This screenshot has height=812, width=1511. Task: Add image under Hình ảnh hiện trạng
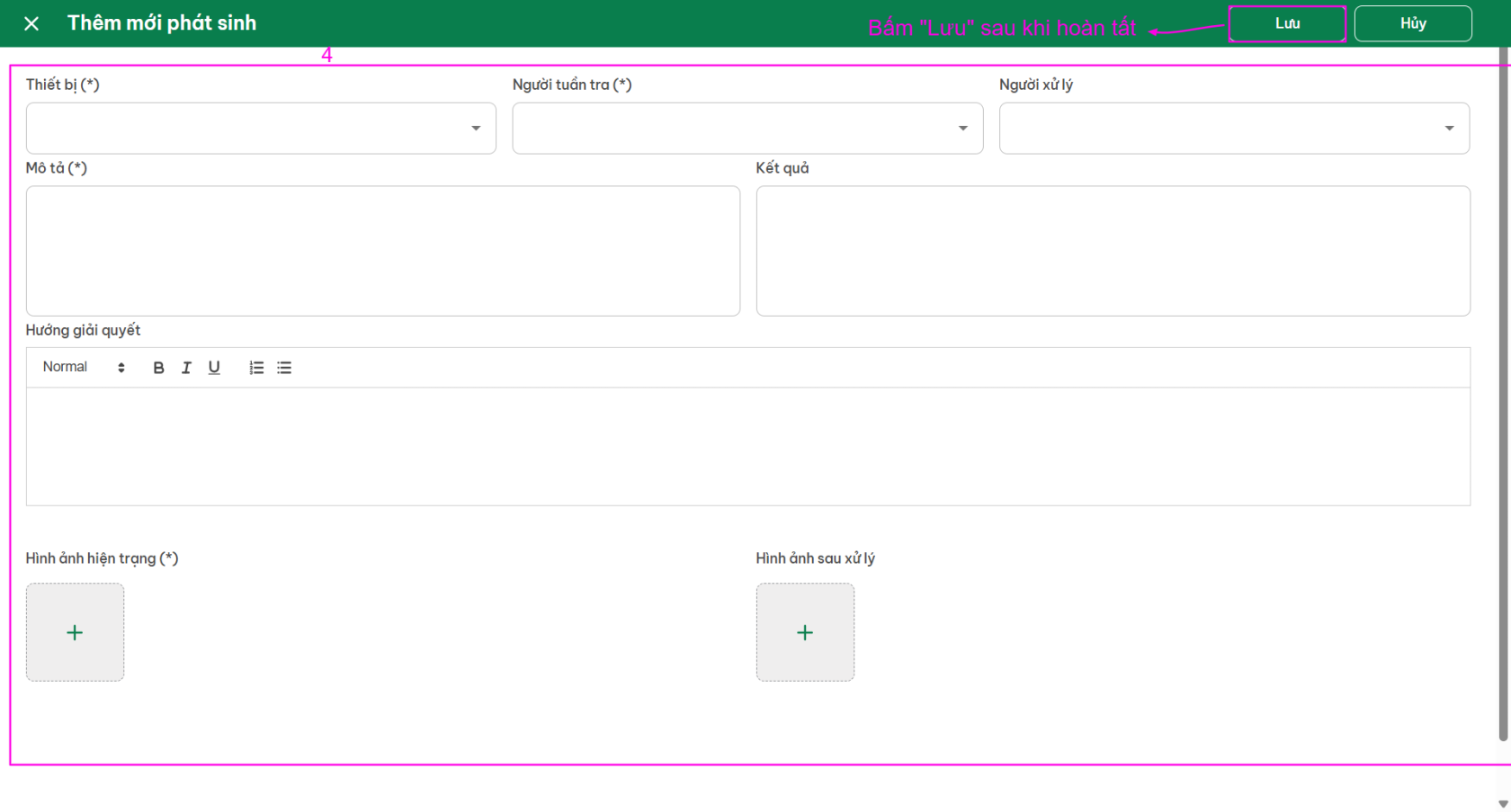(75, 632)
